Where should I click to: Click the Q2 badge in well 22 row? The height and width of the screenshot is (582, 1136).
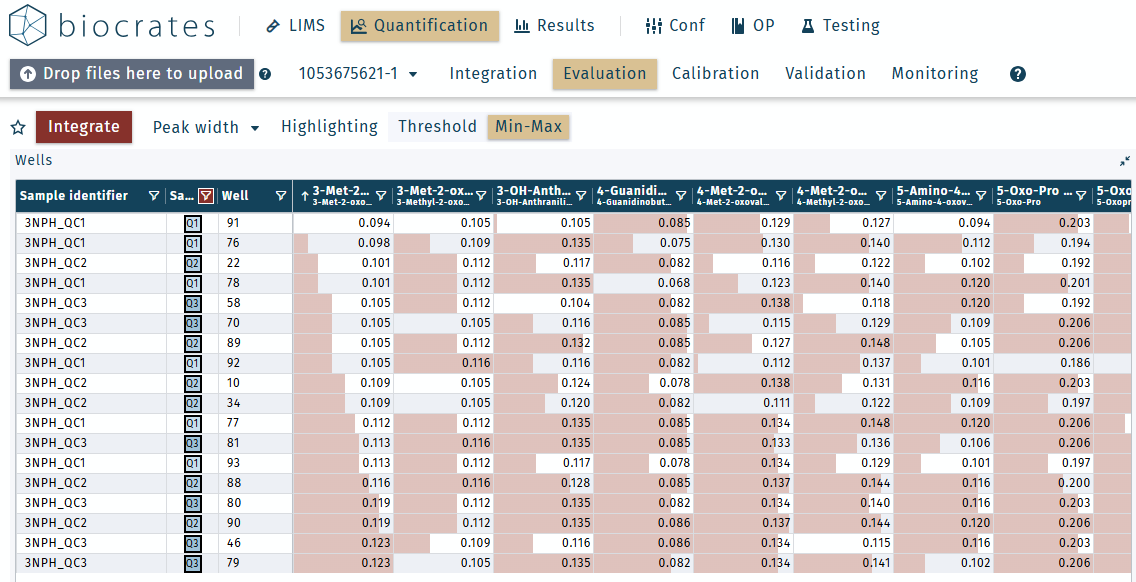(193, 263)
